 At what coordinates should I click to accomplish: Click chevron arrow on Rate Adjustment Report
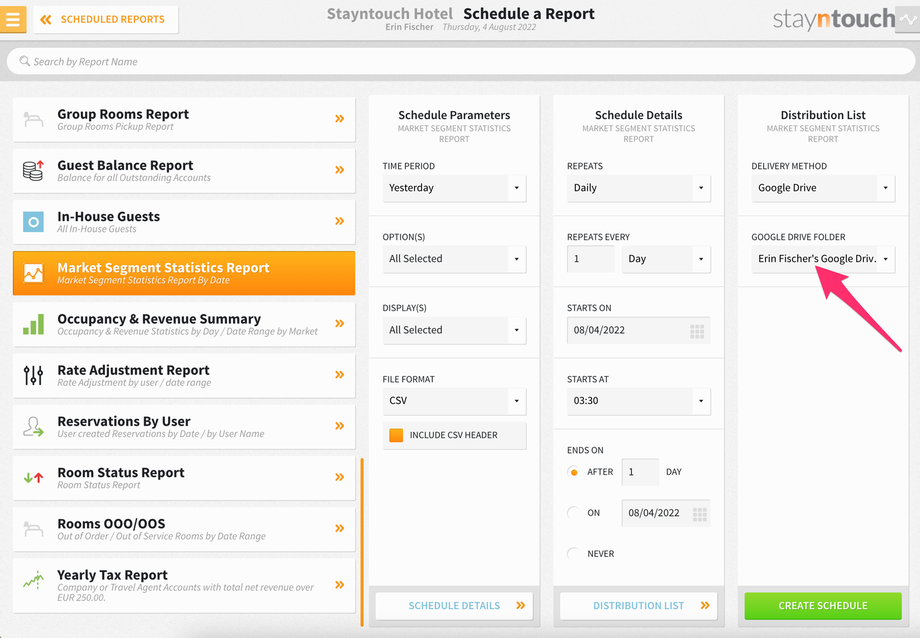339,374
